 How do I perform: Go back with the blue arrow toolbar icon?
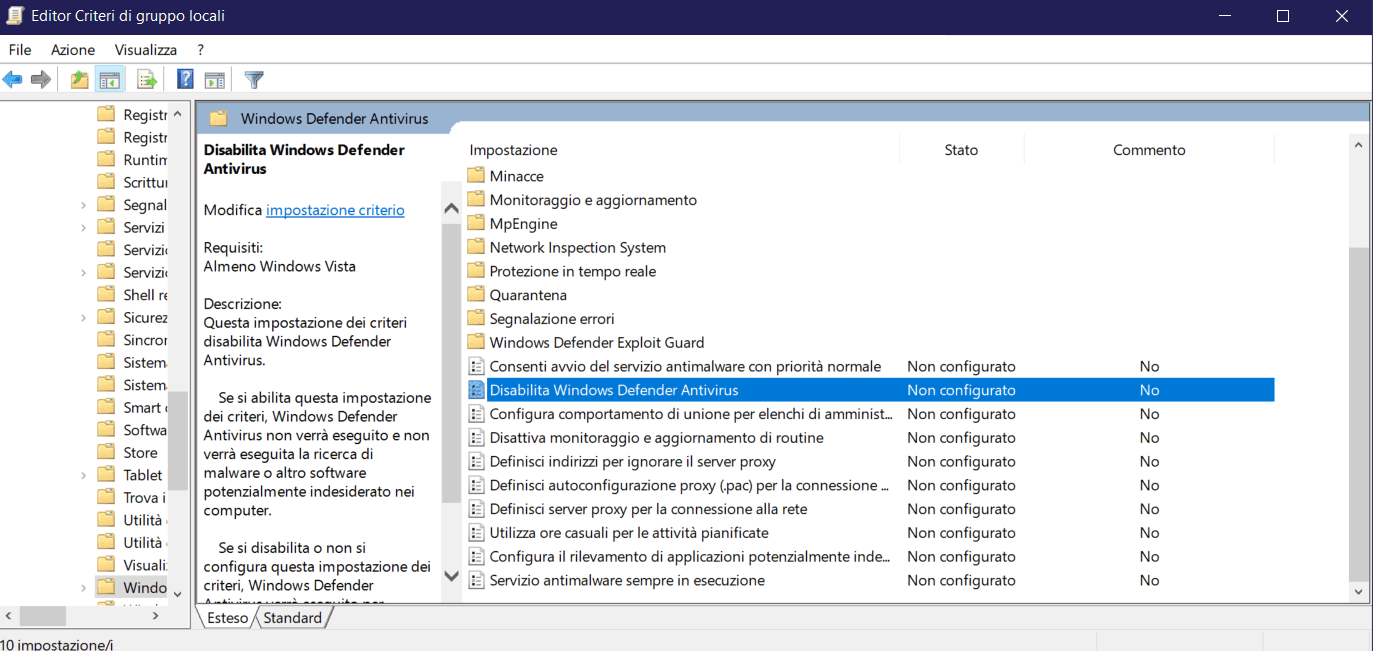[13, 80]
